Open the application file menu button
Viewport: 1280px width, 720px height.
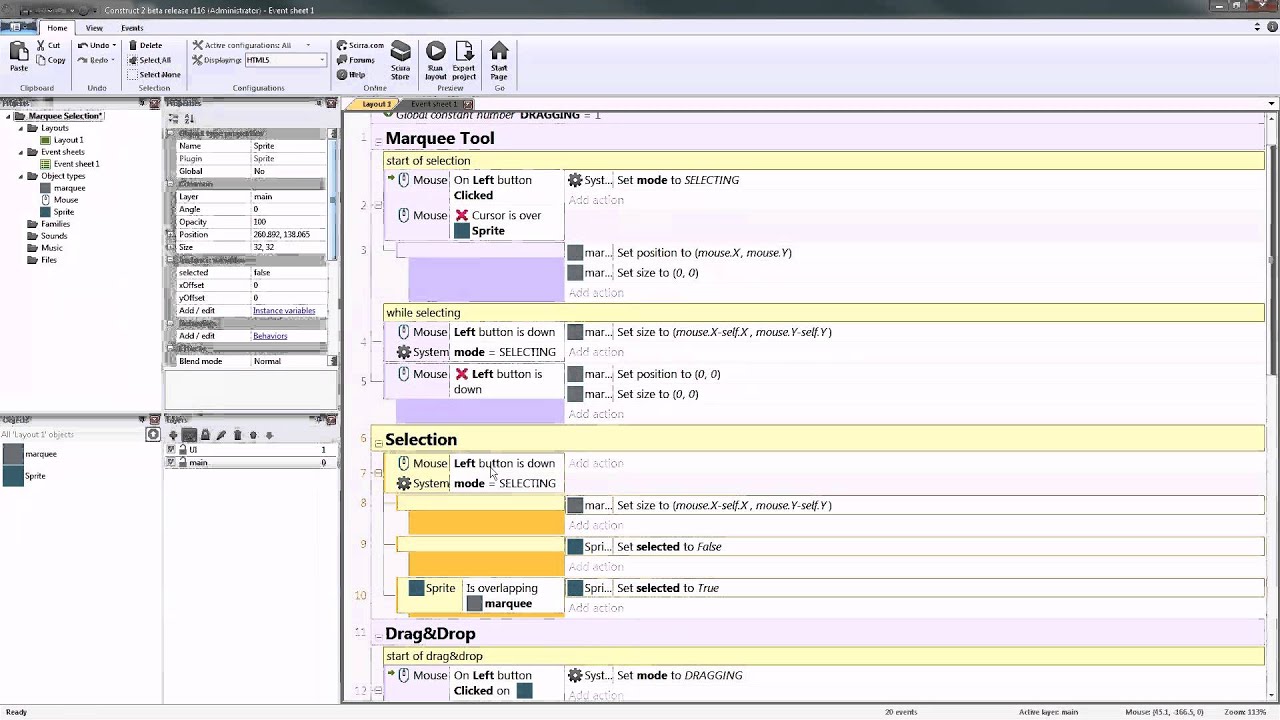click(20, 27)
